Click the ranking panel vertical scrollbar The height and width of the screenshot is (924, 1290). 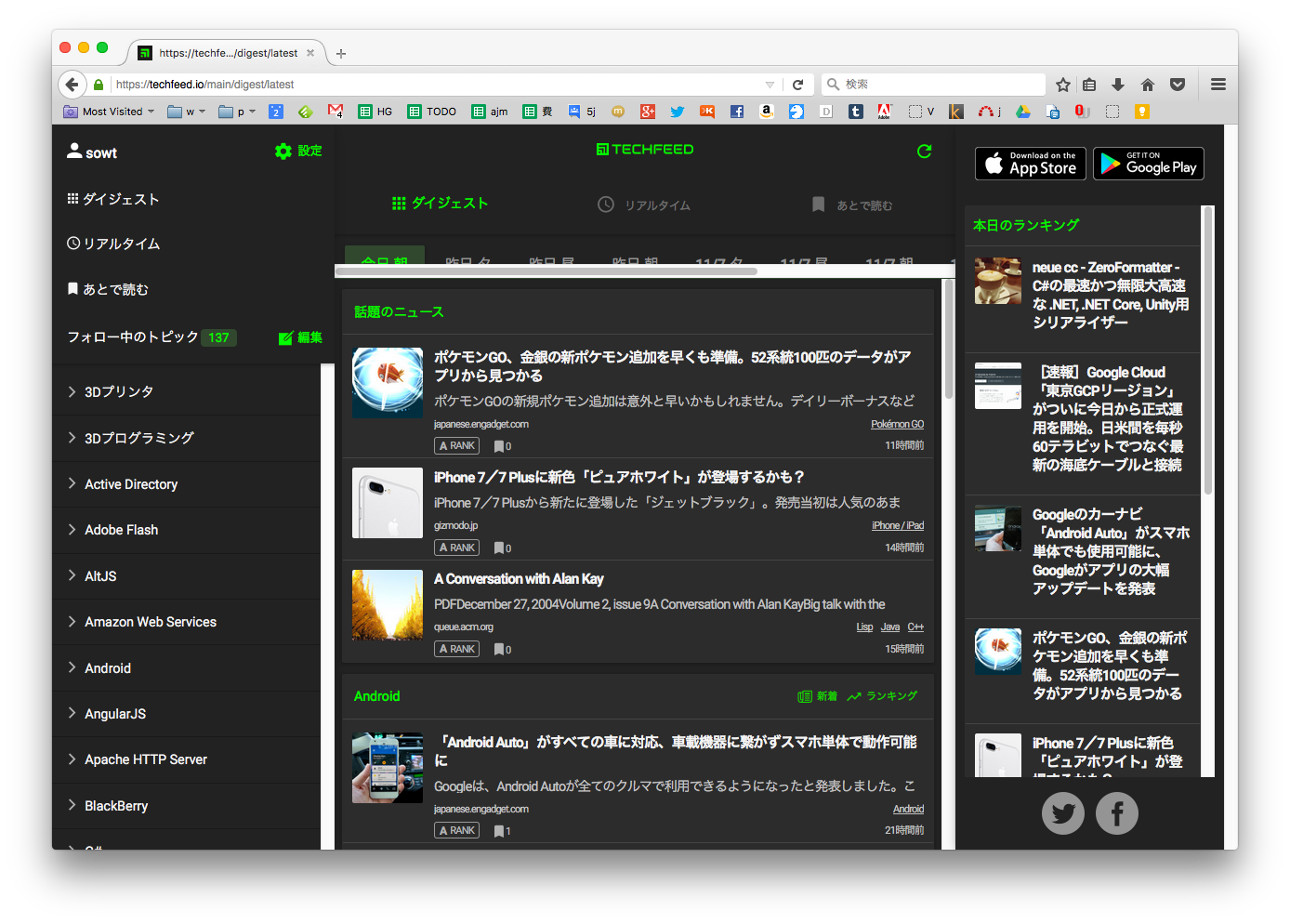[x=1208, y=350]
